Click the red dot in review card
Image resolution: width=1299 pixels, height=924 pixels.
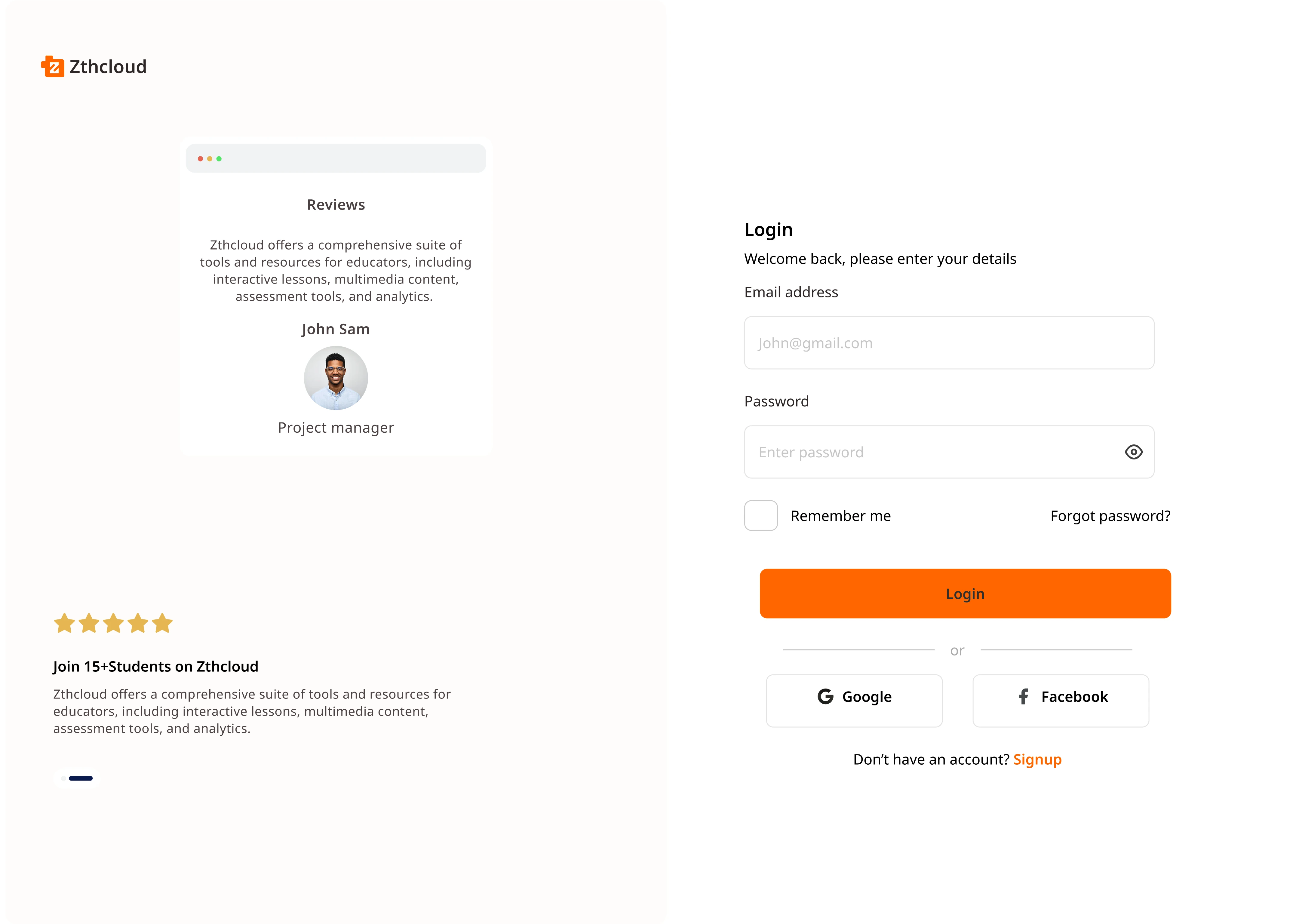click(200, 159)
